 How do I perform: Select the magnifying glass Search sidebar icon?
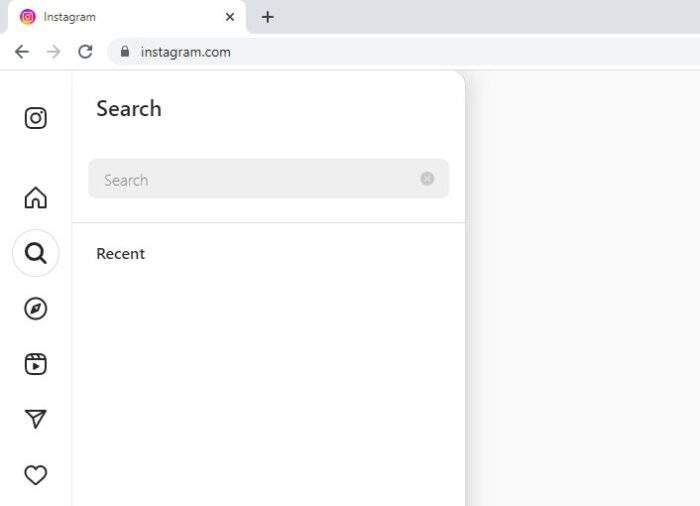(x=36, y=253)
